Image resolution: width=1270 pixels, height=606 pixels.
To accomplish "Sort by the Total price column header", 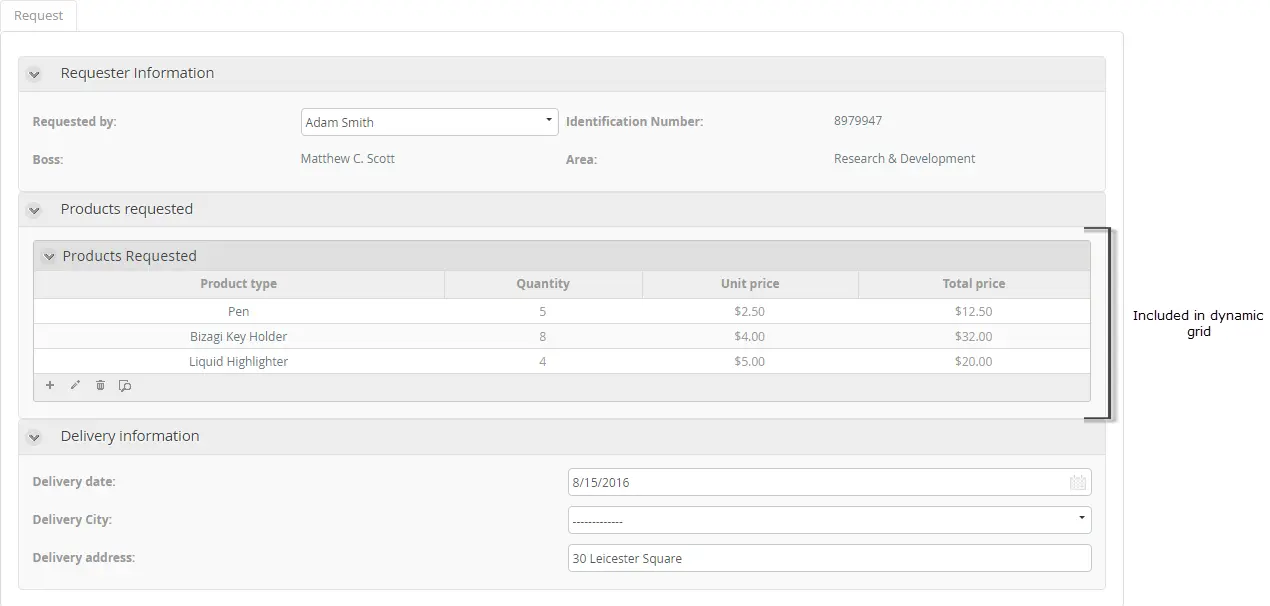I will (x=974, y=284).
